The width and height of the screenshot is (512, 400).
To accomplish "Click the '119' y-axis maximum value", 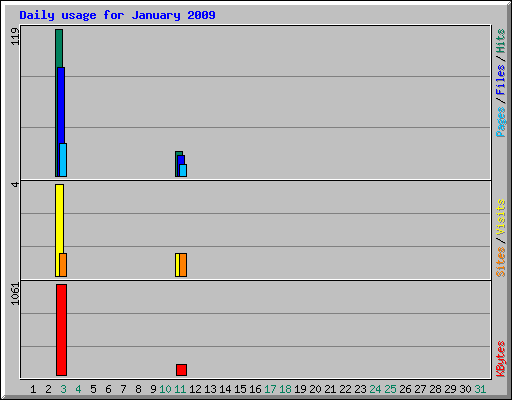I will pos(15,37).
